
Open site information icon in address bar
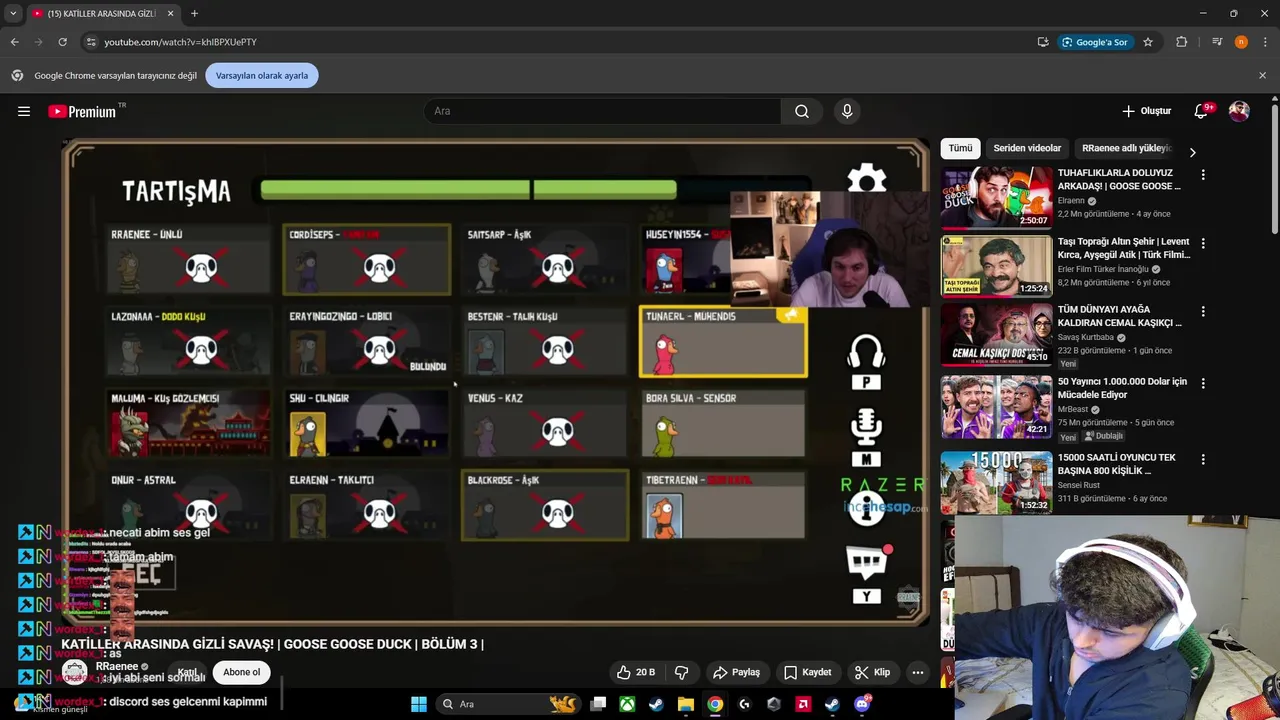(91, 42)
